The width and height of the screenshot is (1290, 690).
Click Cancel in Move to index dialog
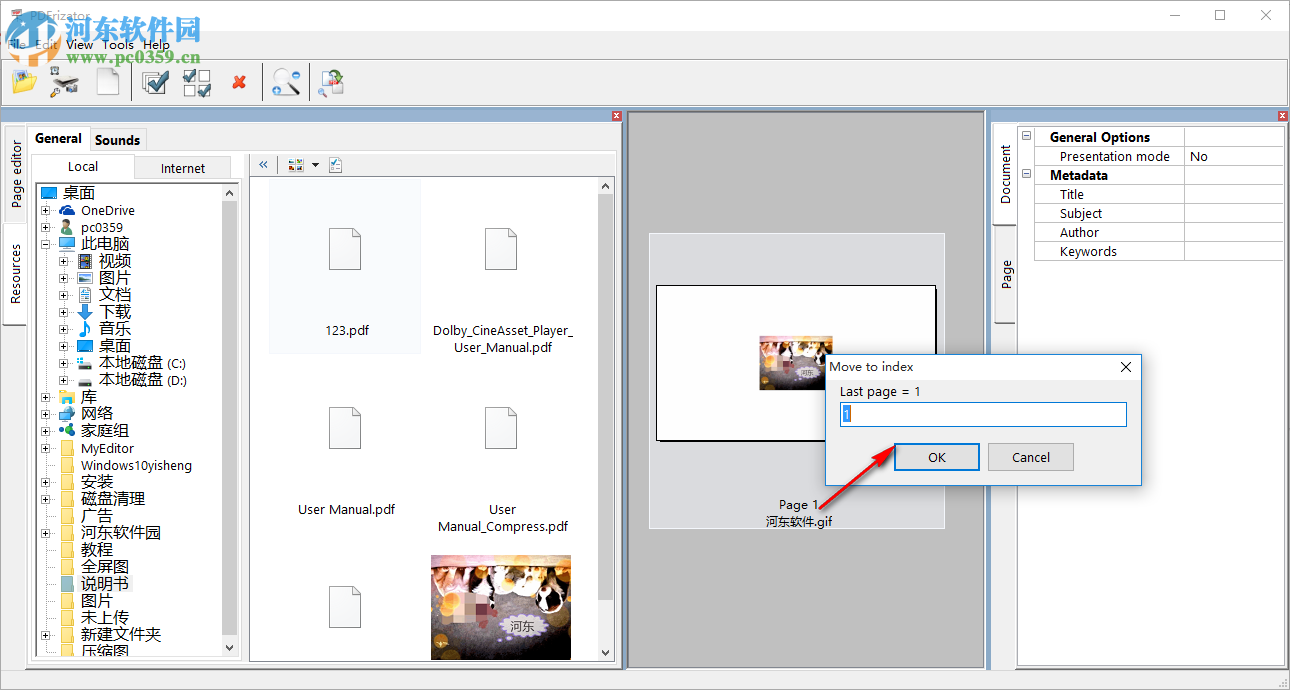click(x=1031, y=457)
